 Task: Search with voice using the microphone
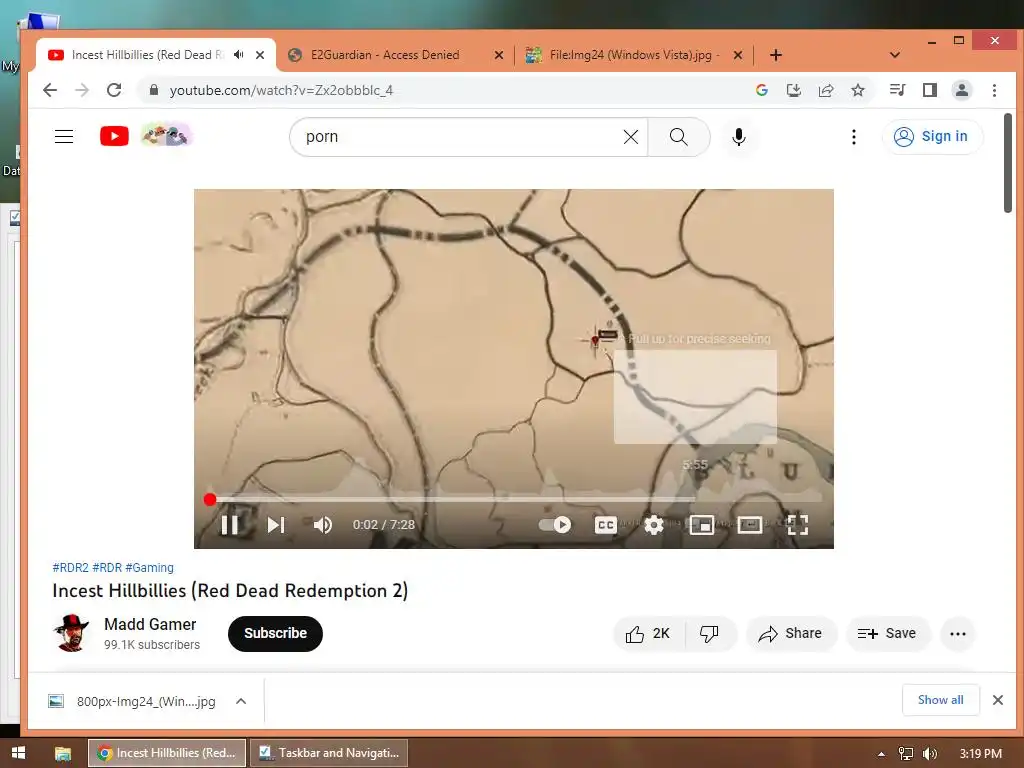click(x=739, y=136)
